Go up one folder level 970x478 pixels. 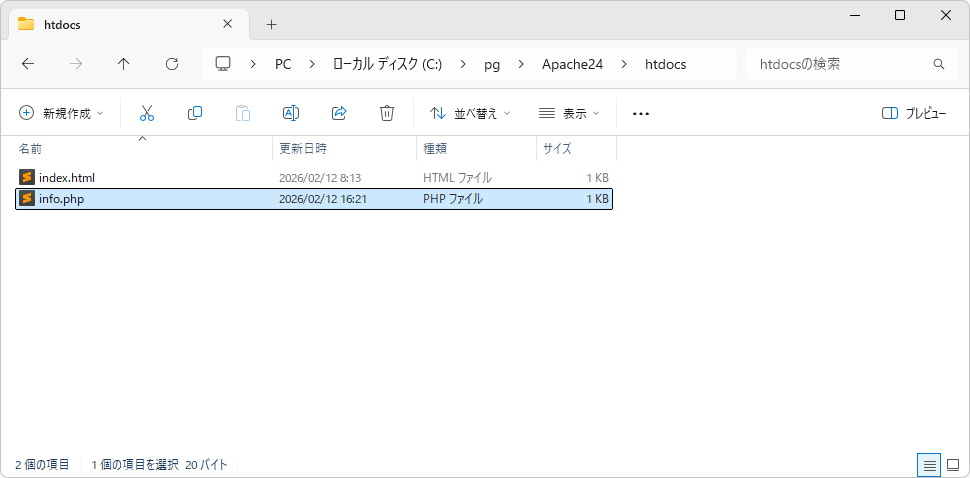(x=124, y=64)
